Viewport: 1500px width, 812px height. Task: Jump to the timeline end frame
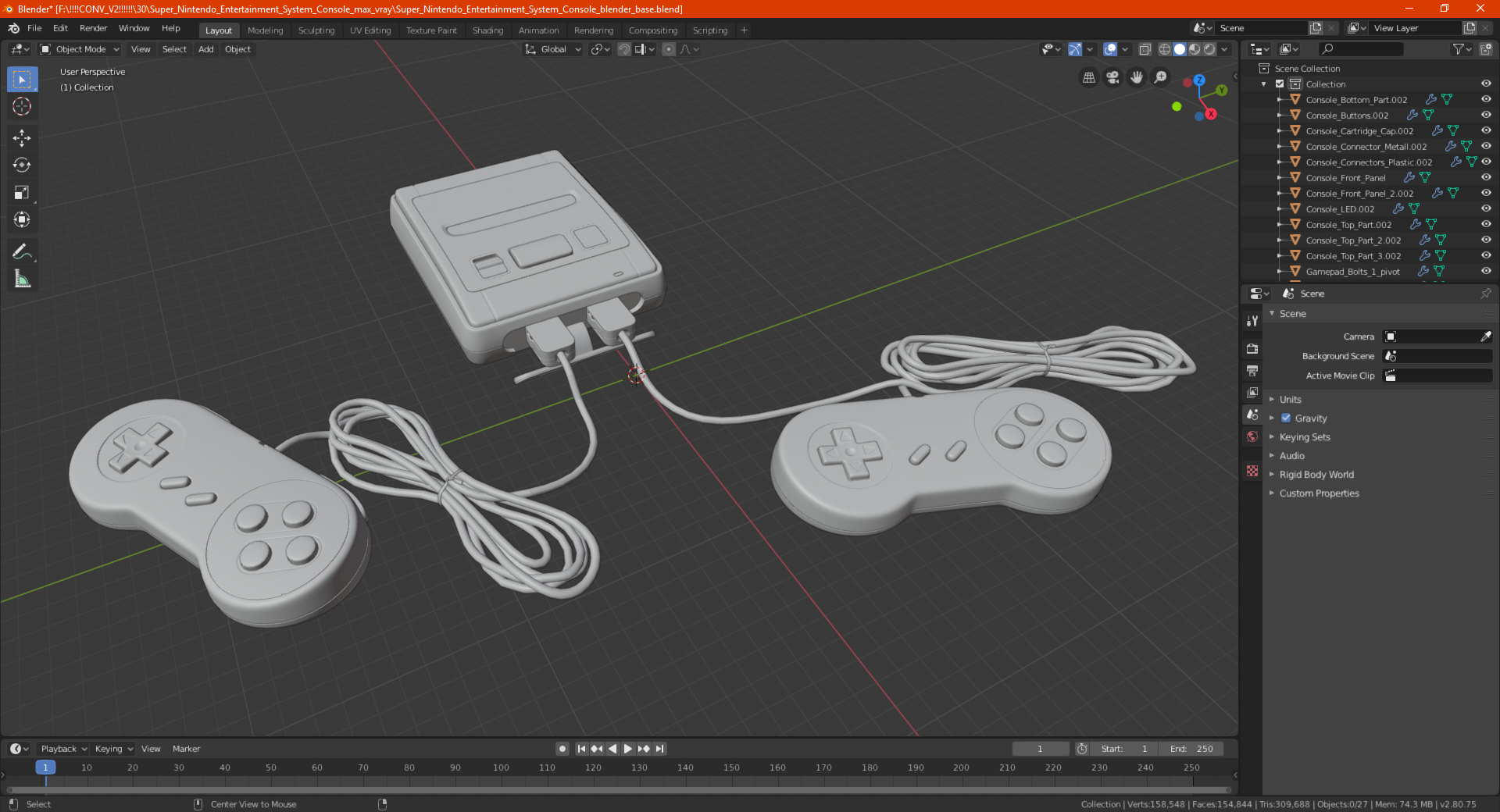click(659, 749)
